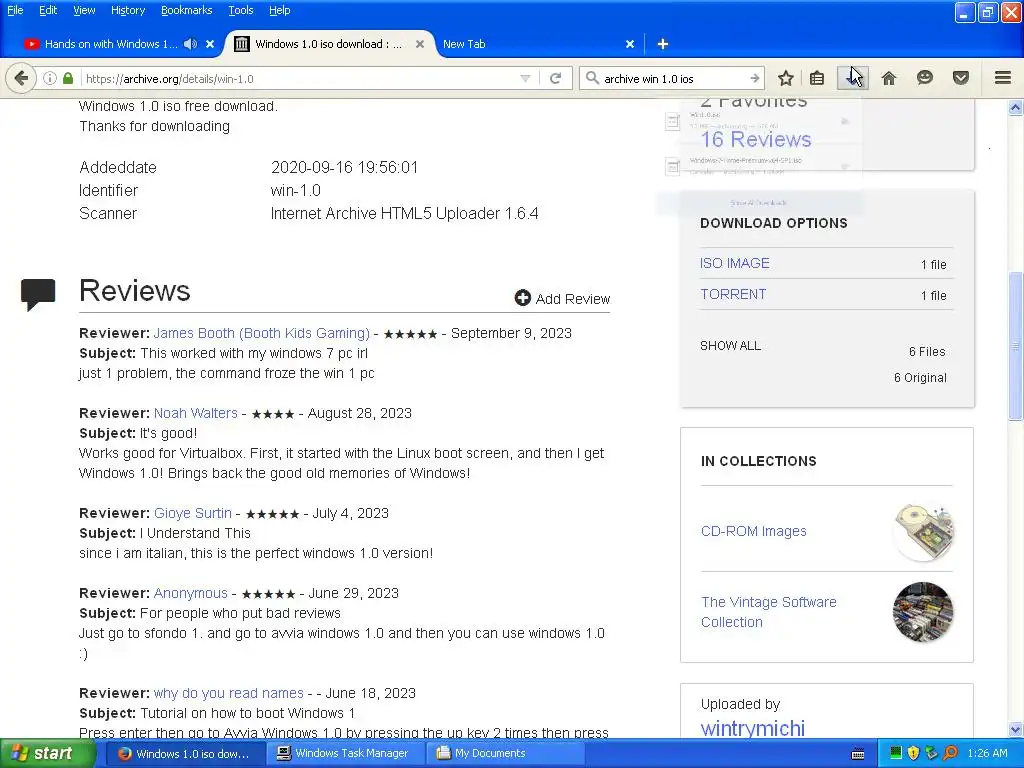Click the Add Review plus icon

click(x=522, y=298)
